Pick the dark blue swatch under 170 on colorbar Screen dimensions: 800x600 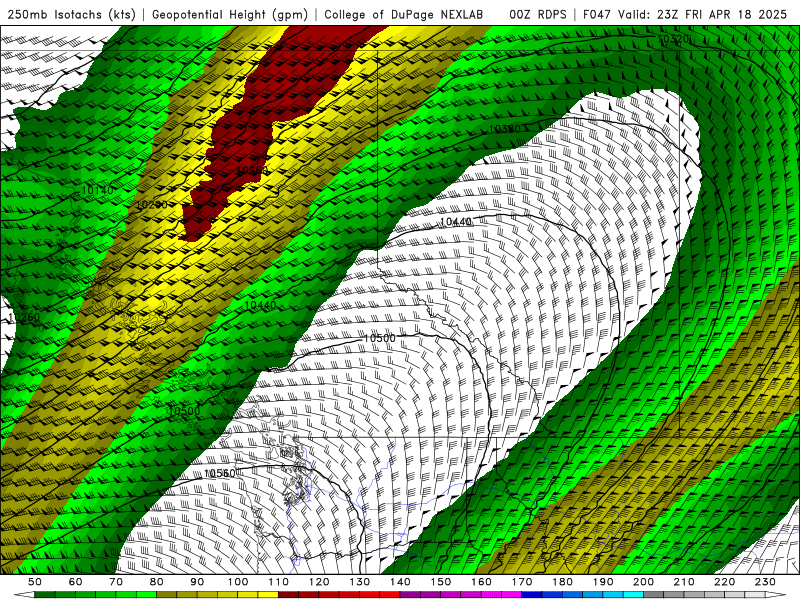(x=532, y=595)
